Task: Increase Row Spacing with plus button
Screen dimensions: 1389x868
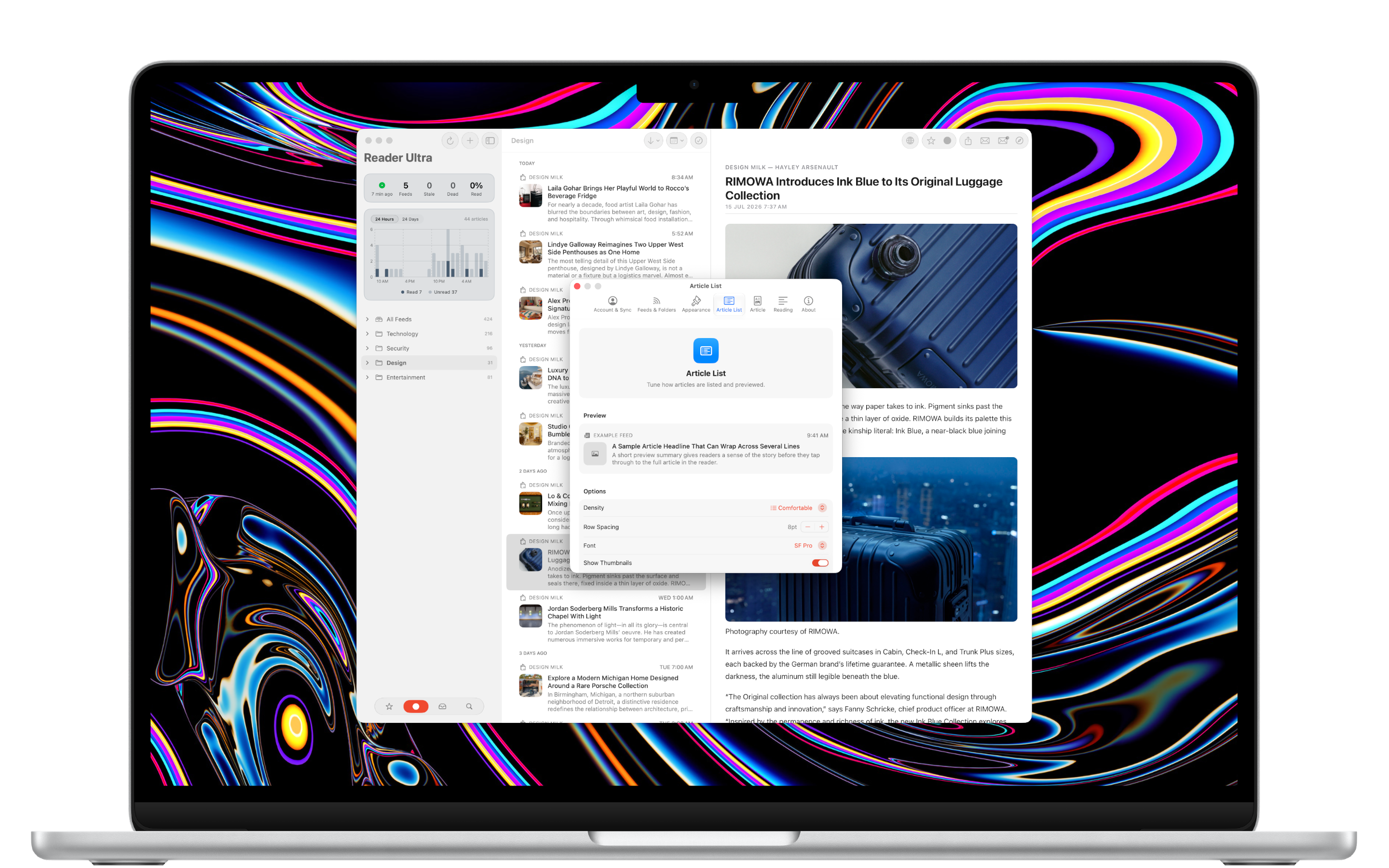Action: pyautogui.click(x=821, y=527)
